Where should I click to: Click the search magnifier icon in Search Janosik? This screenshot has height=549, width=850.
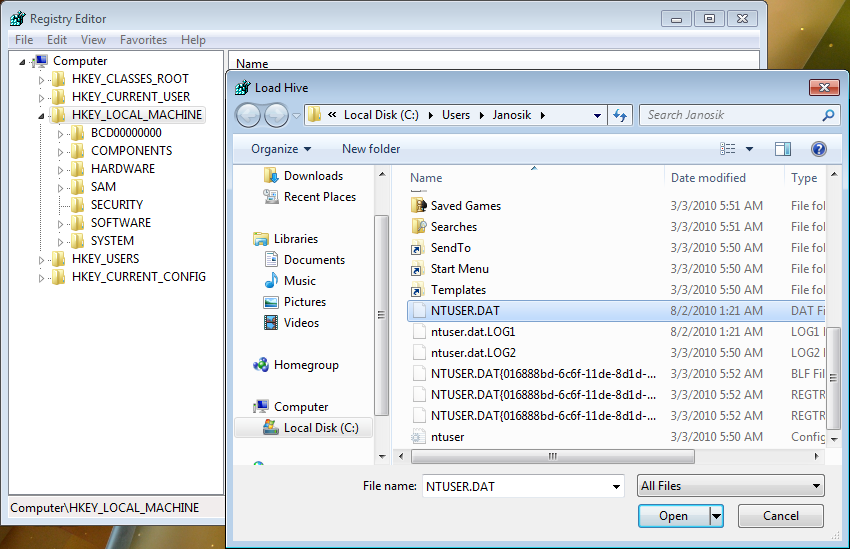pyautogui.click(x=828, y=115)
